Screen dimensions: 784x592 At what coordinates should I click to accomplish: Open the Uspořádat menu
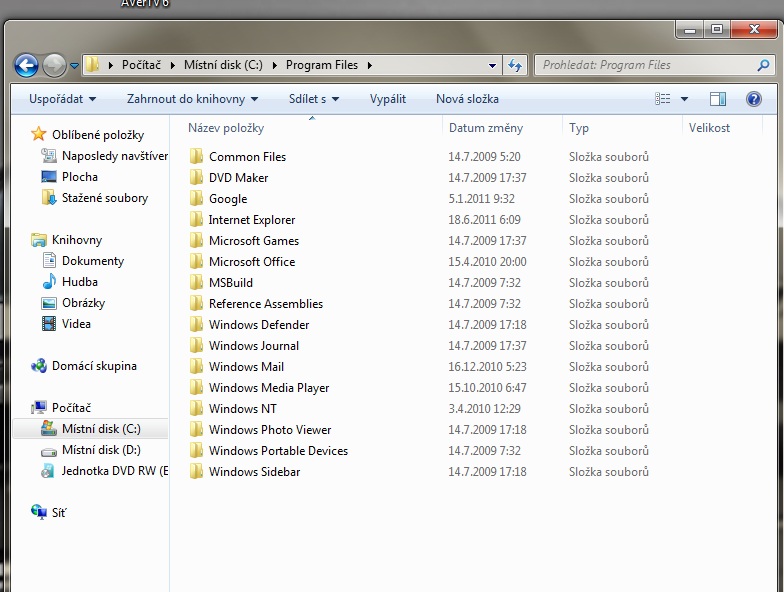(62, 99)
